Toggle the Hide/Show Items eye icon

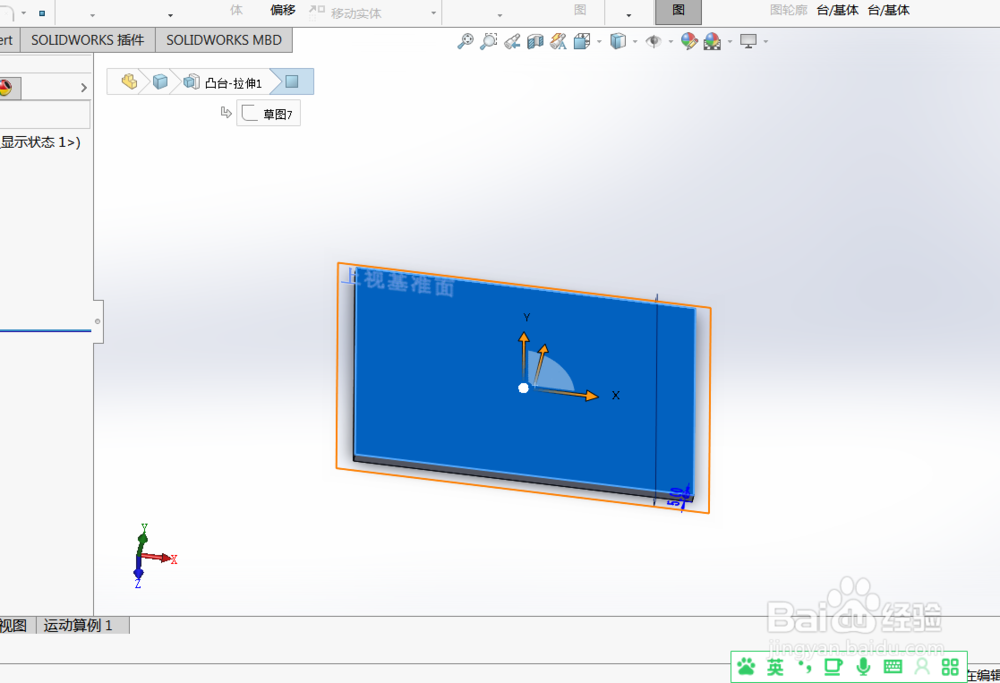pos(653,41)
